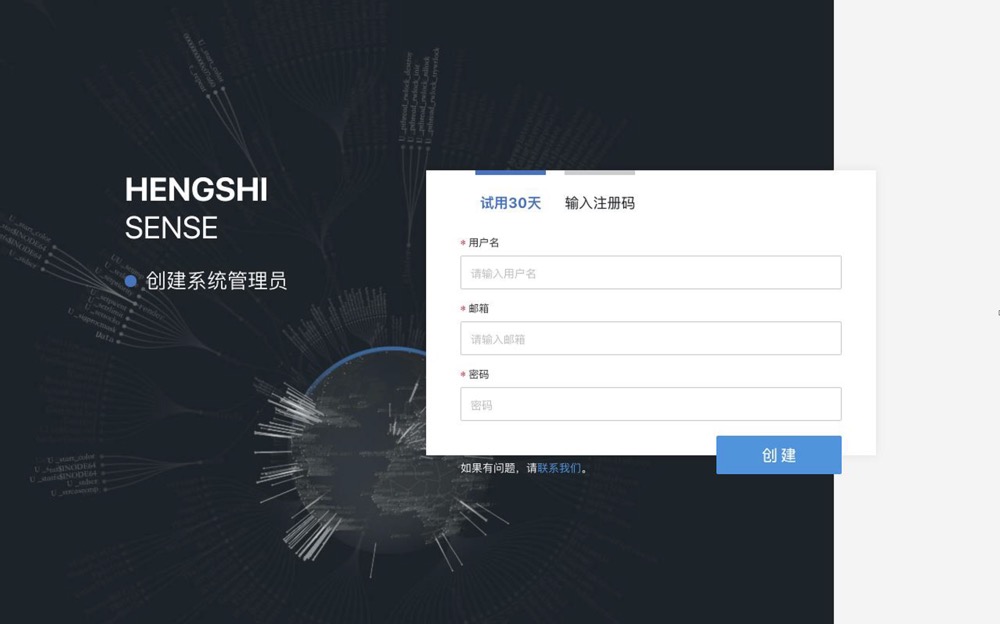
Task: Click the 密码 field label
Action: pyautogui.click(x=478, y=374)
